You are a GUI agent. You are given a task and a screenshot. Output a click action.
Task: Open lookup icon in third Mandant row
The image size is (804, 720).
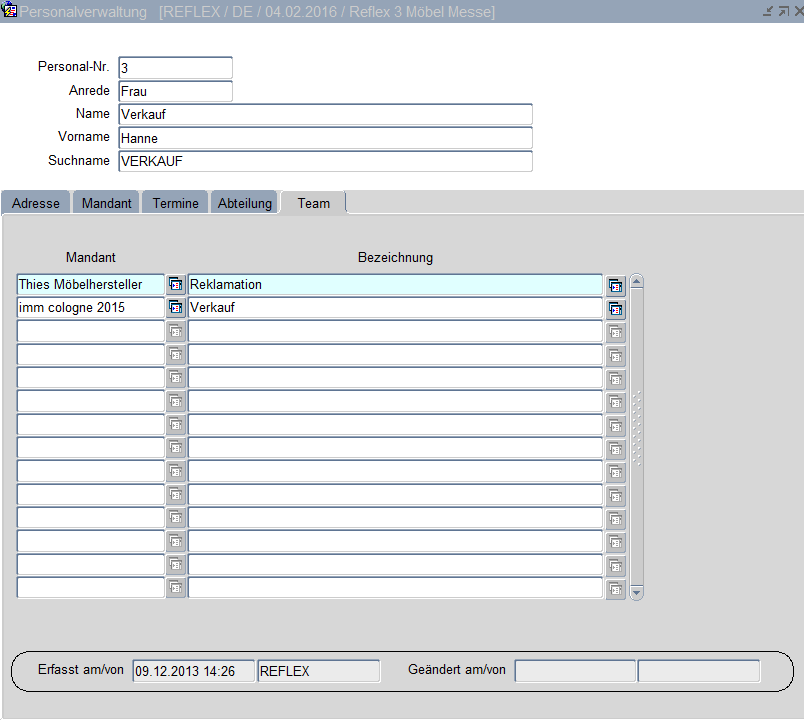(176, 331)
